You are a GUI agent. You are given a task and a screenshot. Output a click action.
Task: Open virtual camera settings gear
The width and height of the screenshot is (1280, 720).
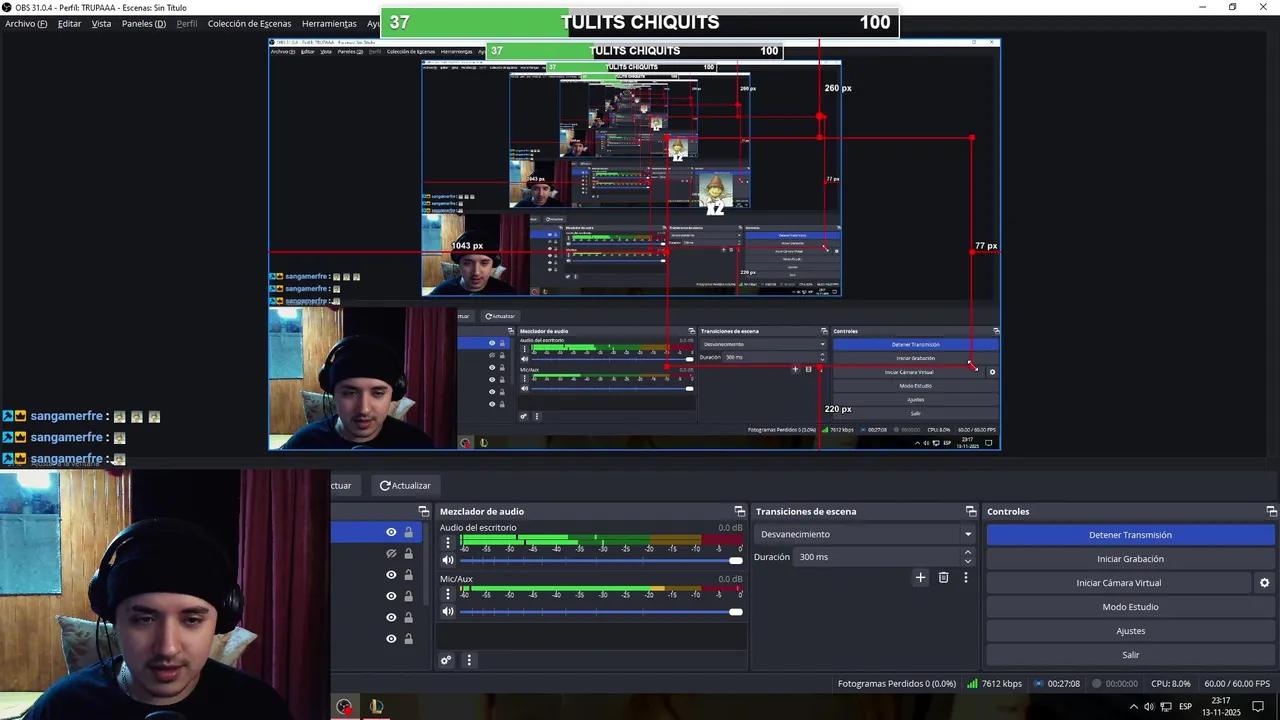1264,583
